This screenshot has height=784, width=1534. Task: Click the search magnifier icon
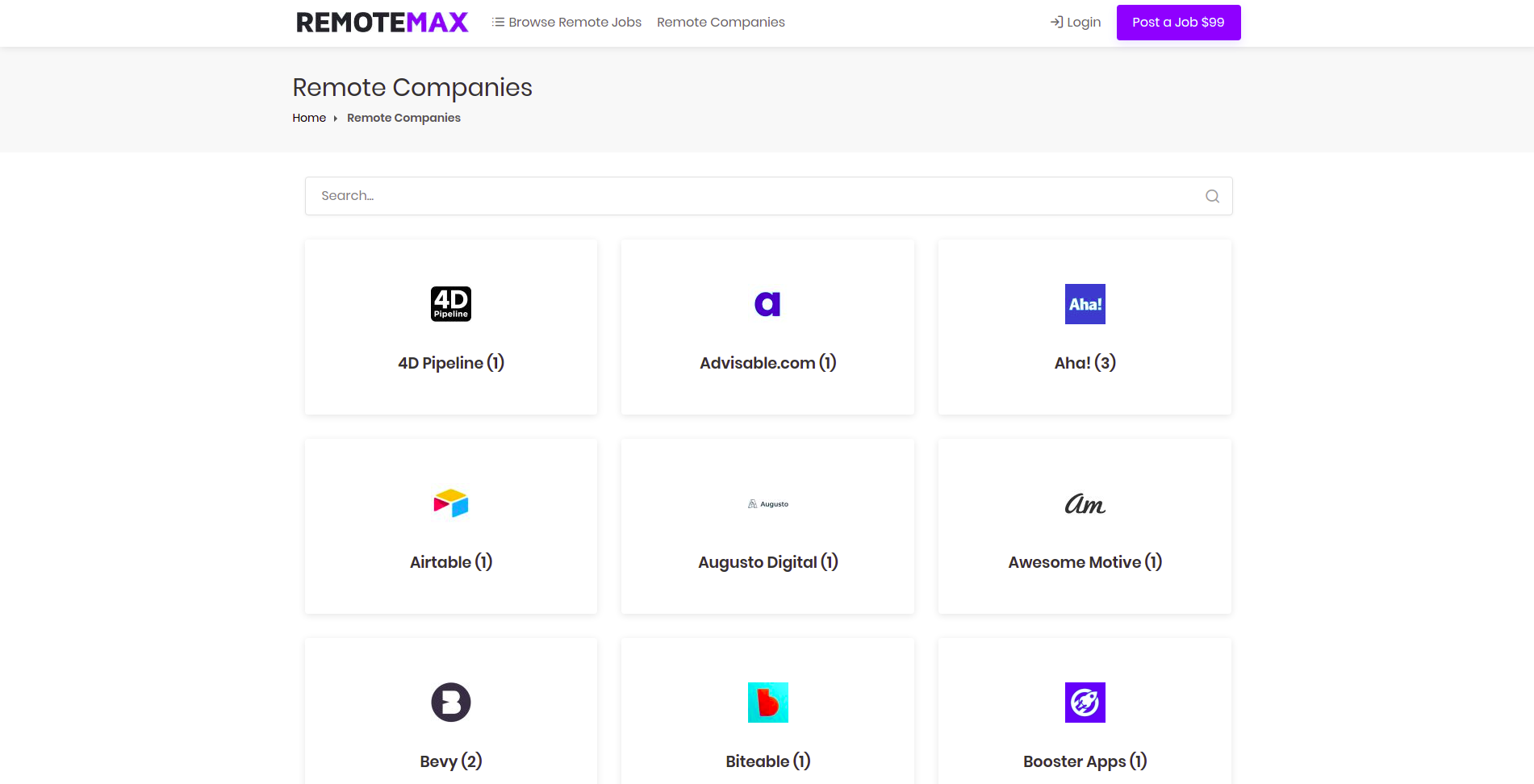pos(1212,195)
